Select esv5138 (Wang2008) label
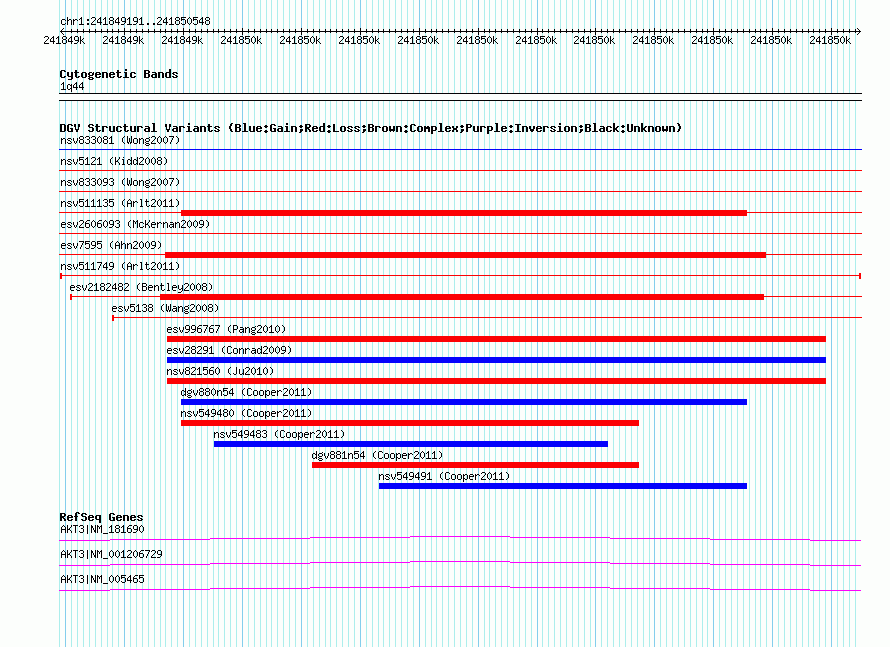The height and width of the screenshot is (647, 890). pos(165,308)
